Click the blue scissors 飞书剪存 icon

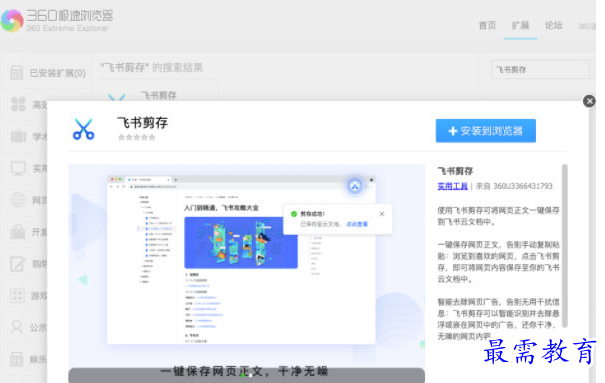(83, 129)
